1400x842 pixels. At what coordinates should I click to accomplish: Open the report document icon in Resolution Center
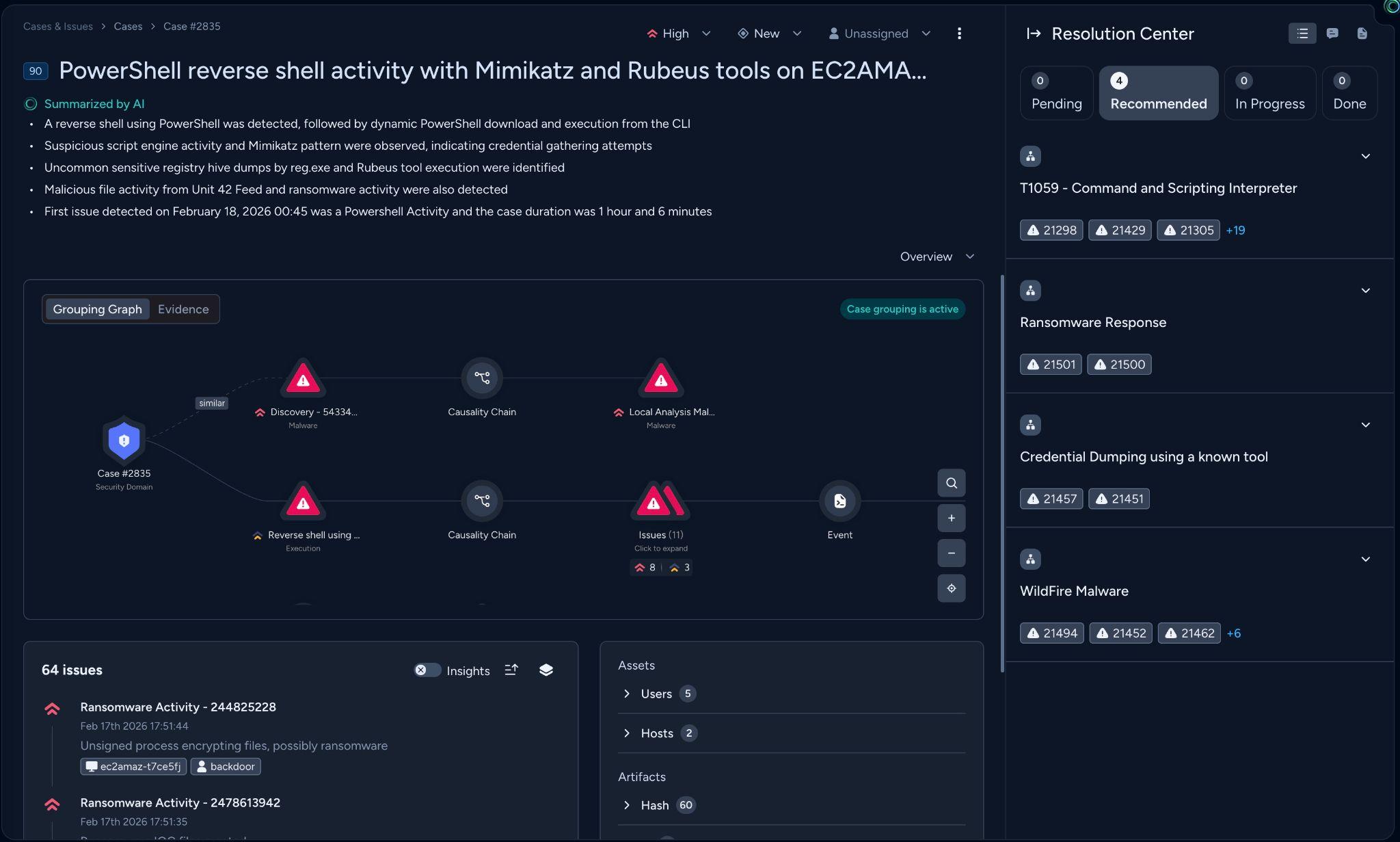pyautogui.click(x=1363, y=33)
